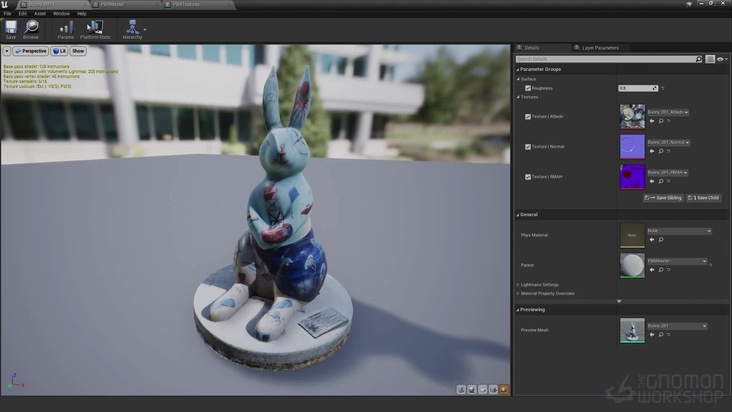Open the Preview Mesh Bunny_001 dropdown
Viewport: 732px width, 412px height.
[677, 326]
